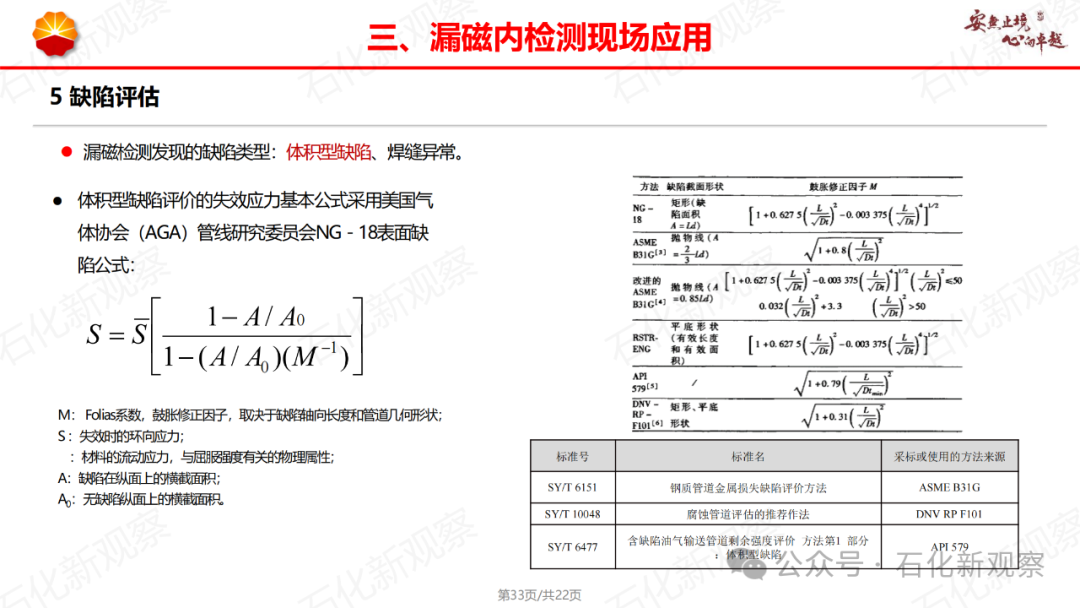The width and height of the screenshot is (1080, 608).
Task: Click the RSTRENG method cell
Action: 645,344
